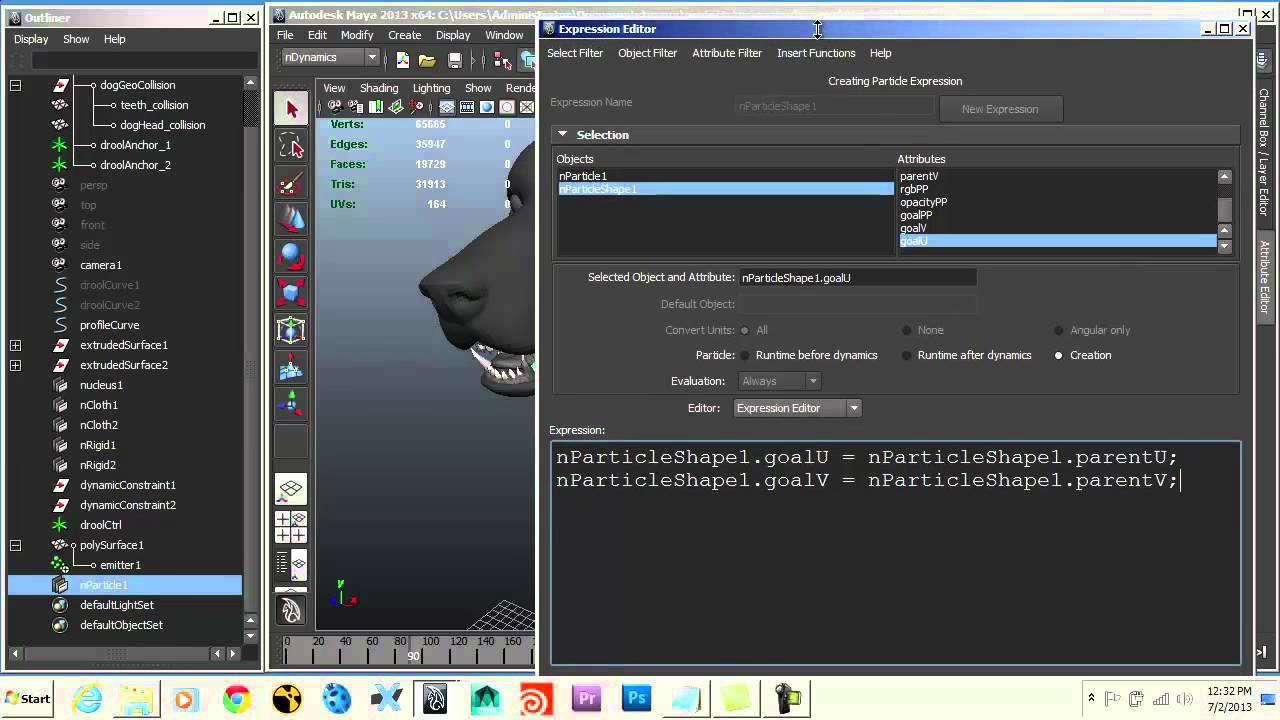This screenshot has width=1280, height=720.
Task: Choose the Move tool cone icon
Action: pos(291,219)
